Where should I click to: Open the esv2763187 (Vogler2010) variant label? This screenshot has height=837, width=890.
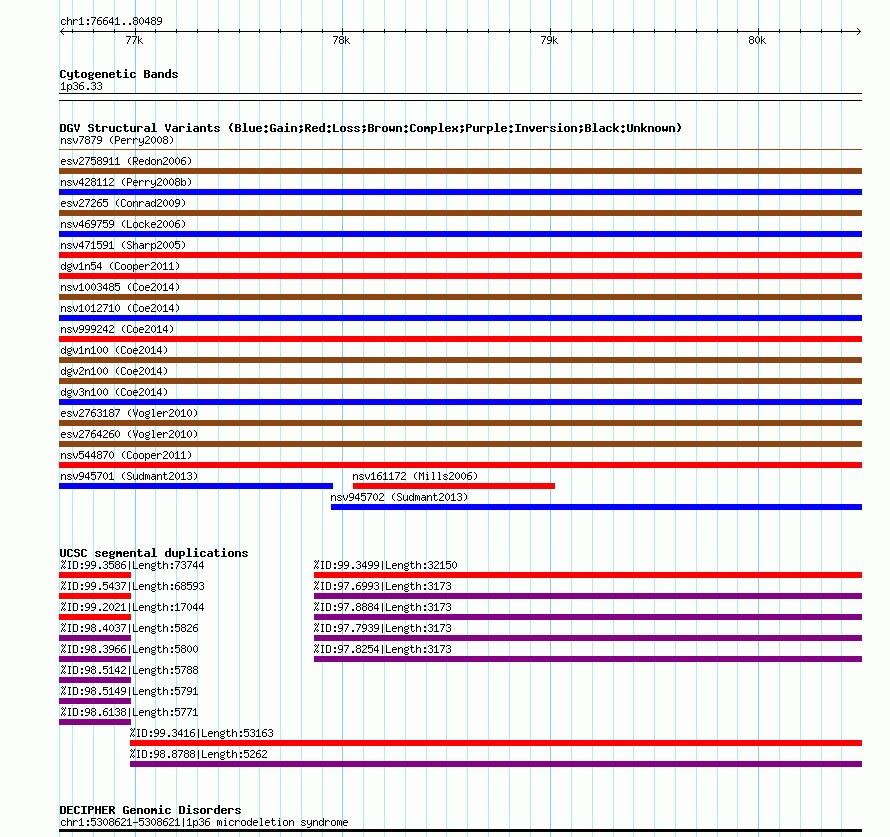pos(129,413)
